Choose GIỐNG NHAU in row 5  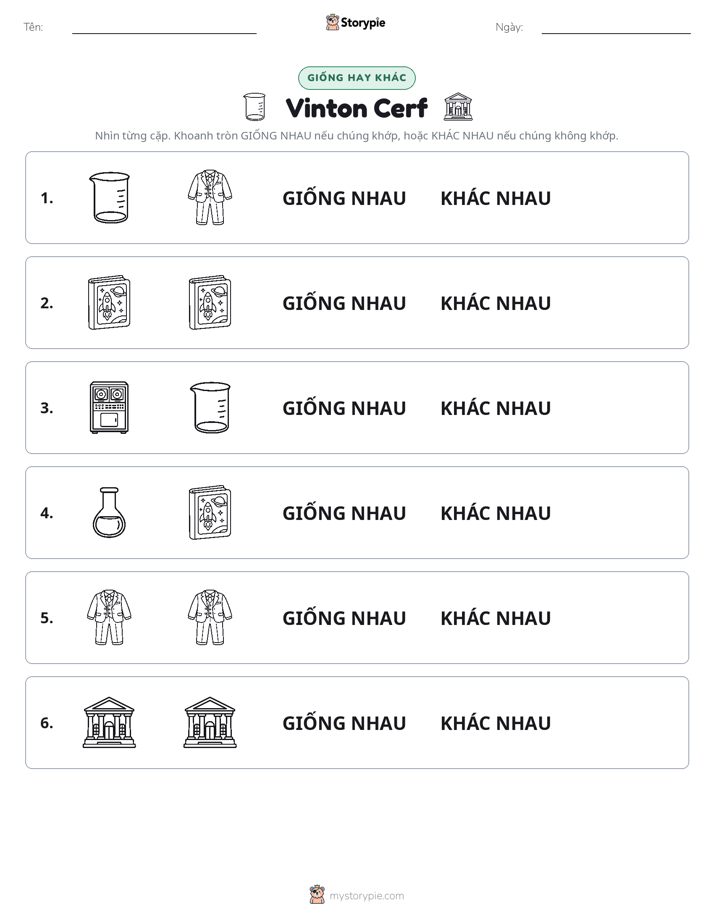[x=344, y=617]
